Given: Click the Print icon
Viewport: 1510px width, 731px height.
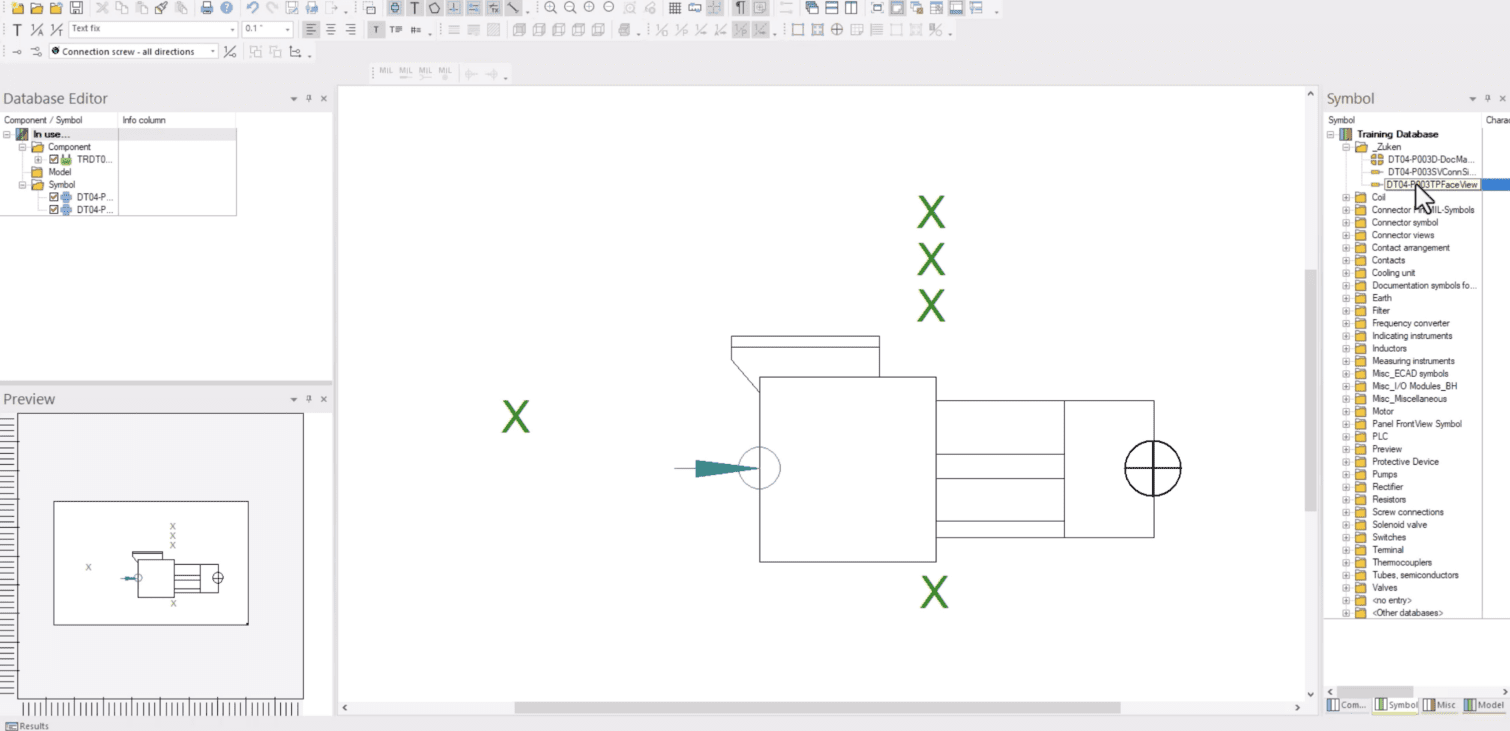Looking at the screenshot, I should point(207,8).
